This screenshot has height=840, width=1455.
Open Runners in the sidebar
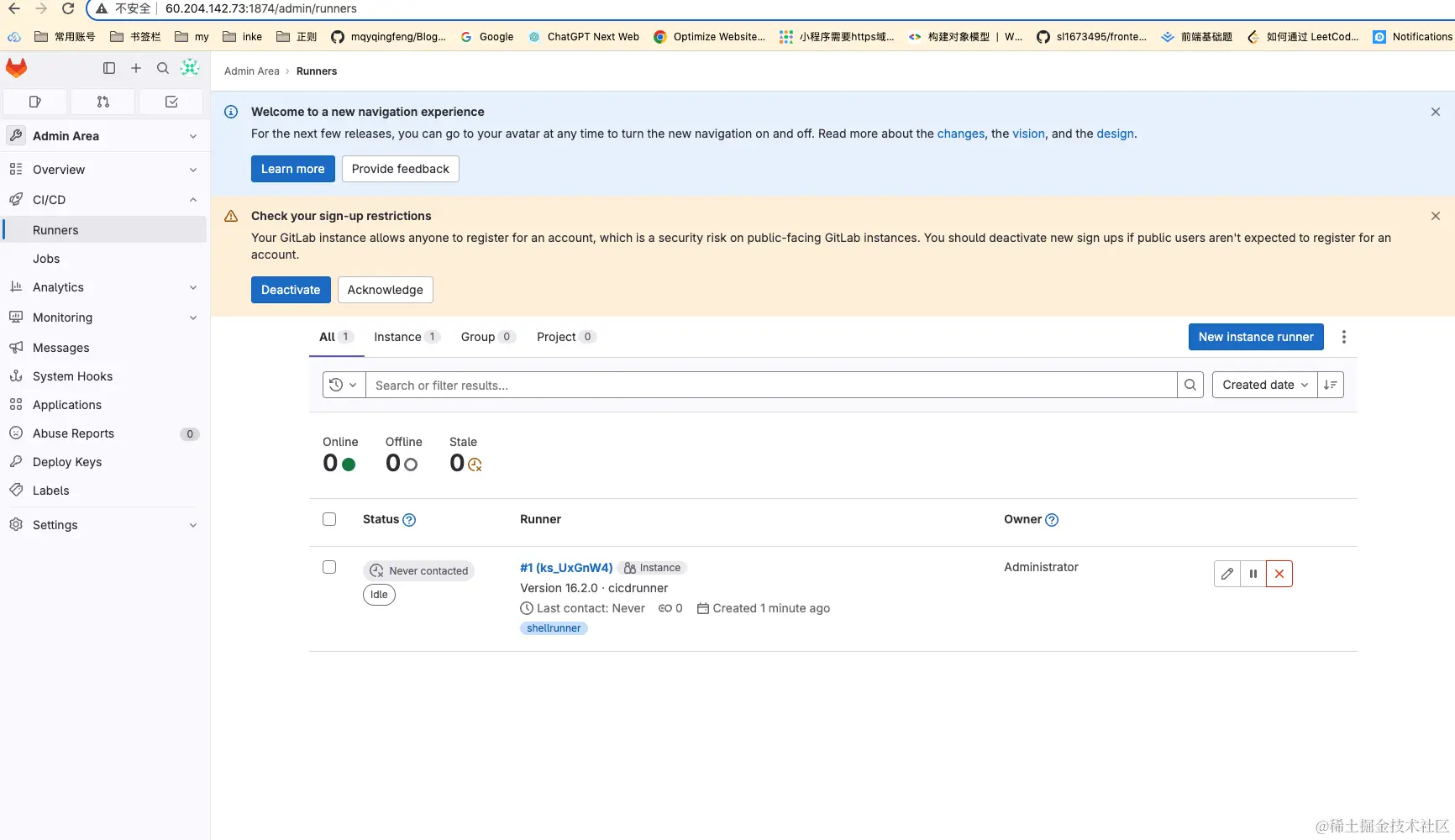(x=105, y=230)
